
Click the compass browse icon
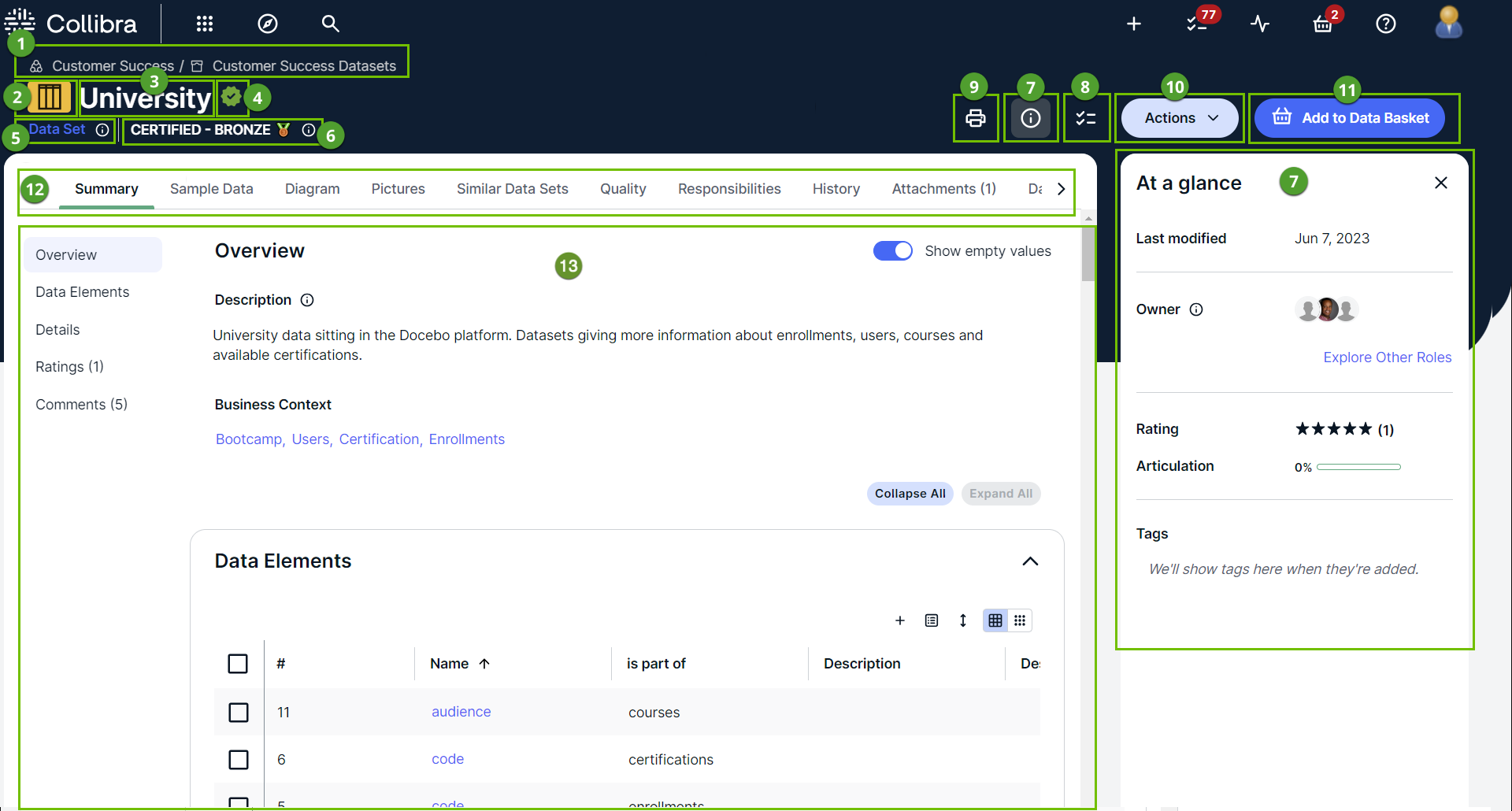268,24
